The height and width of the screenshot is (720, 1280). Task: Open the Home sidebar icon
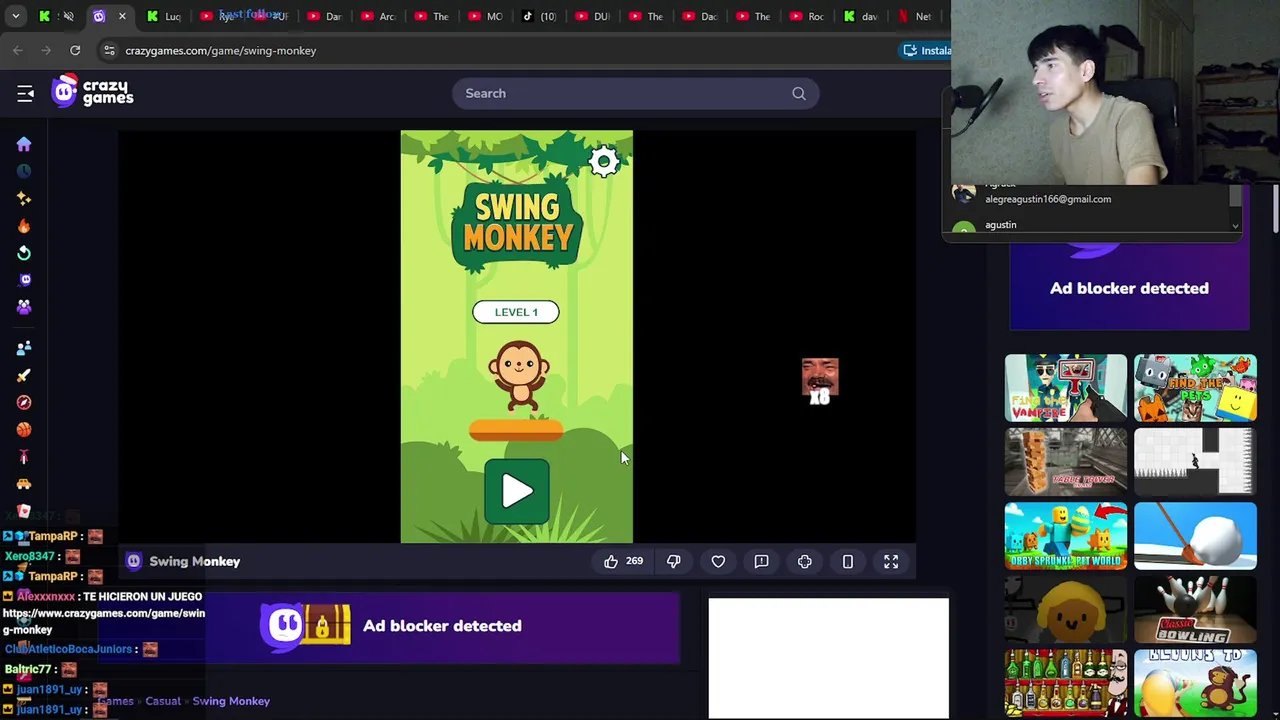[24, 144]
